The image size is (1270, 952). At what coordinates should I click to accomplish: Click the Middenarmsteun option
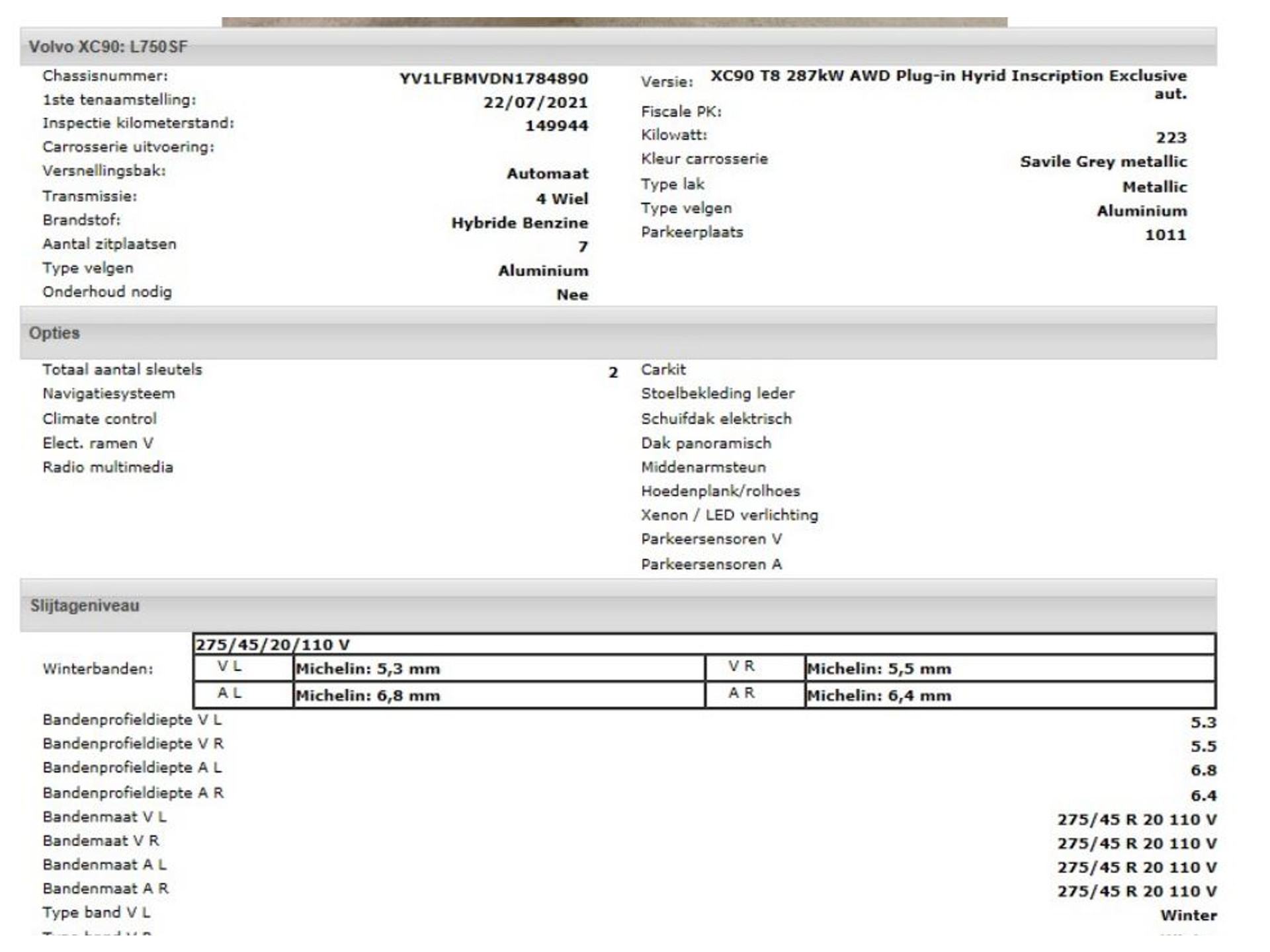(703, 467)
